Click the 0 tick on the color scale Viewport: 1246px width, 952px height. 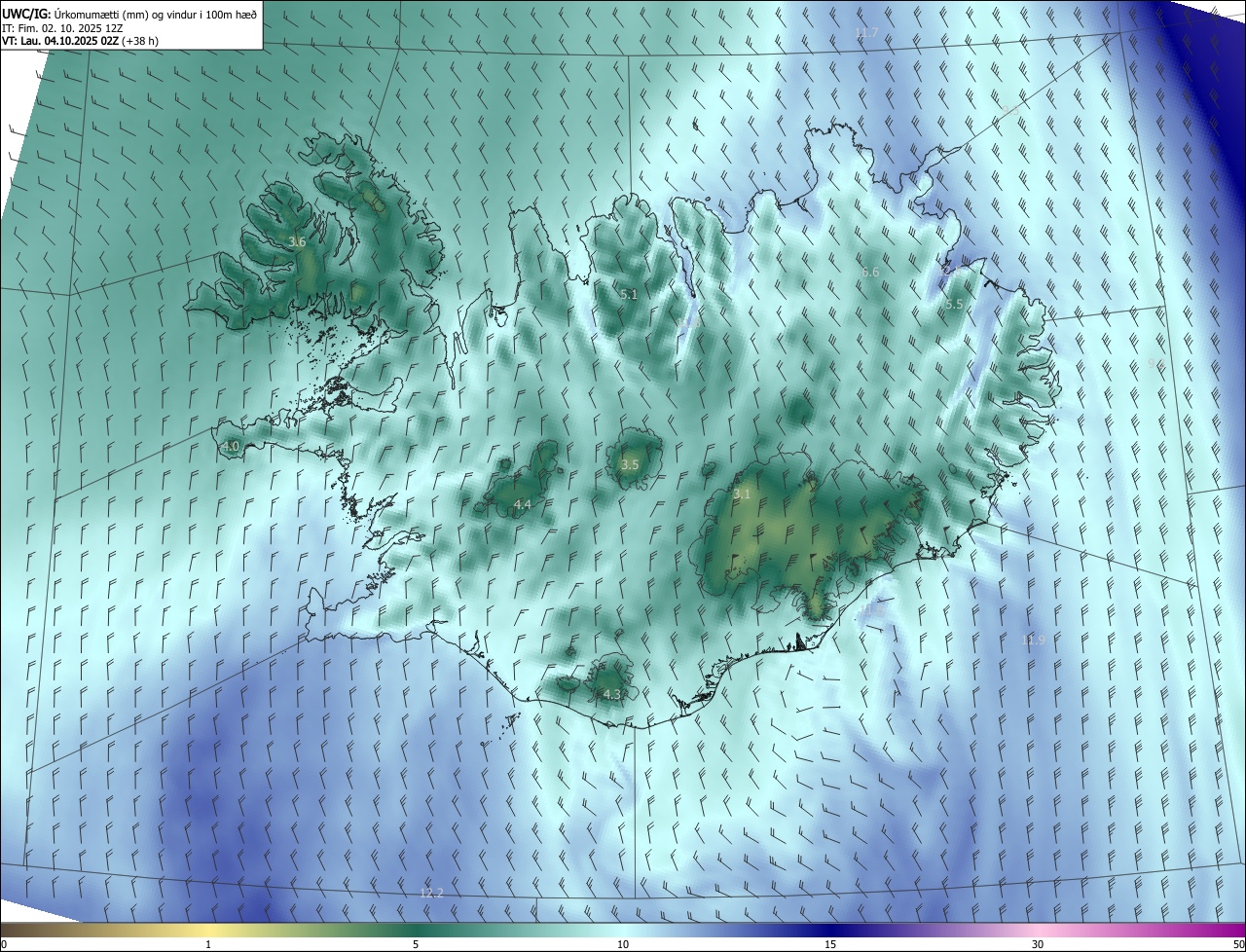click(x=4, y=944)
